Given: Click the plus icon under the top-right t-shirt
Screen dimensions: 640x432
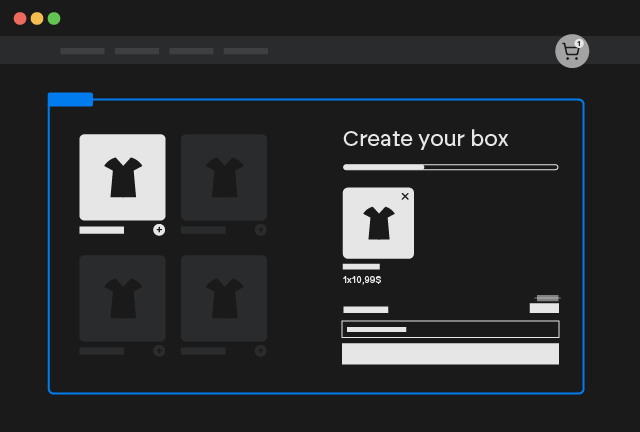Looking at the screenshot, I should tap(260, 230).
